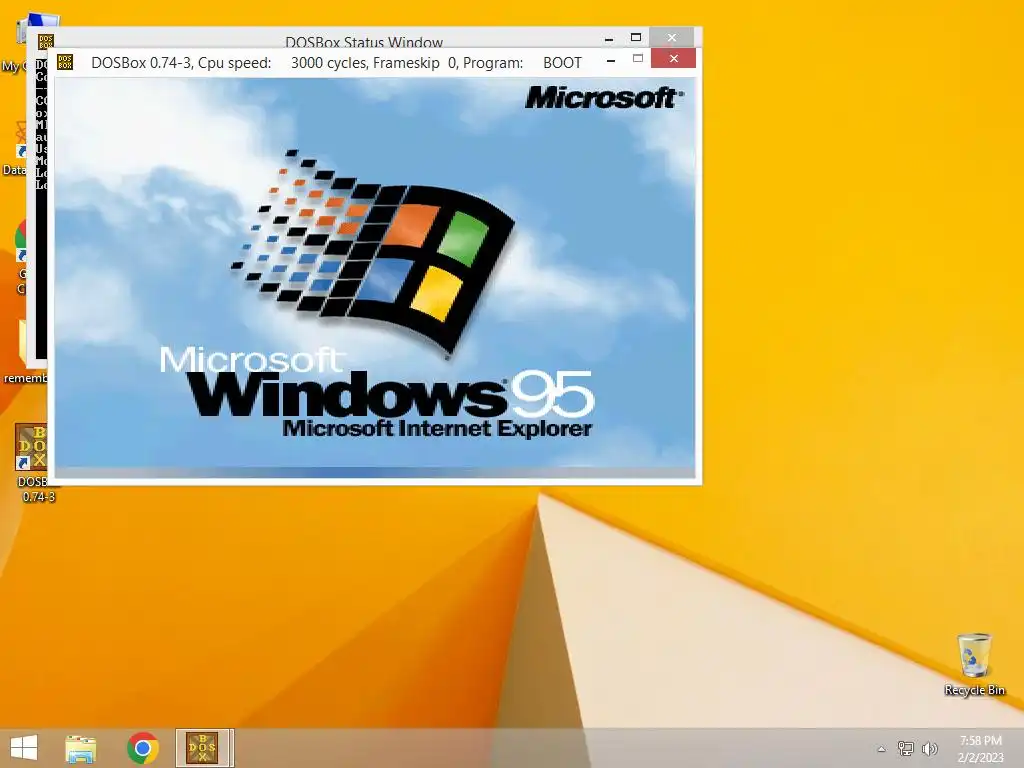The height and width of the screenshot is (768, 1024).
Task: Click the Windows 95 splash screen in DOSBox
Action: (x=375, y=277)
